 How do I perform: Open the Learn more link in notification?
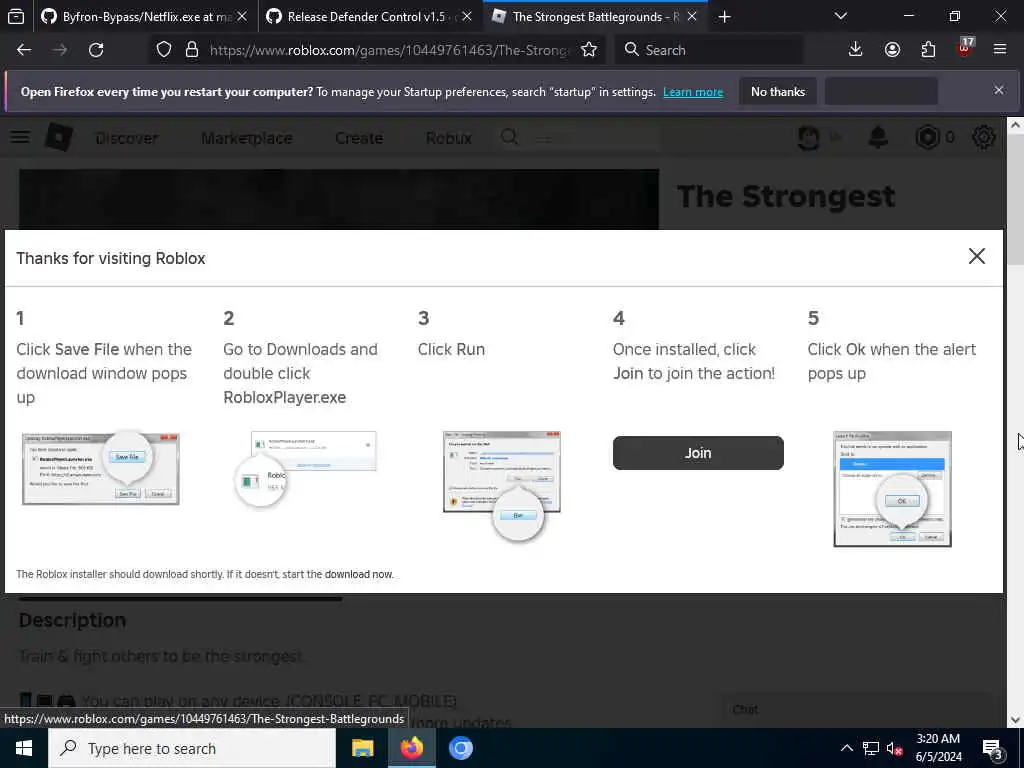click(693, 92)
